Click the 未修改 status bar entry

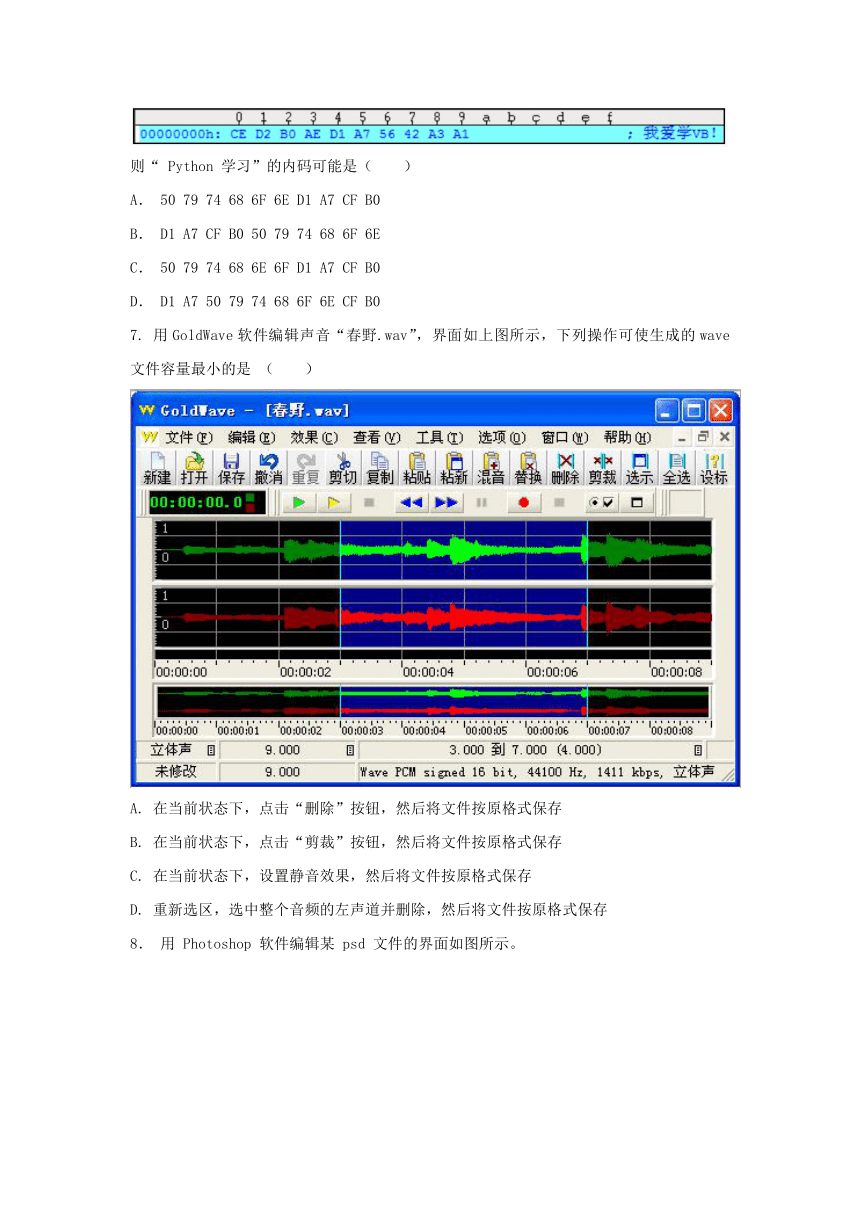(176, 772)
